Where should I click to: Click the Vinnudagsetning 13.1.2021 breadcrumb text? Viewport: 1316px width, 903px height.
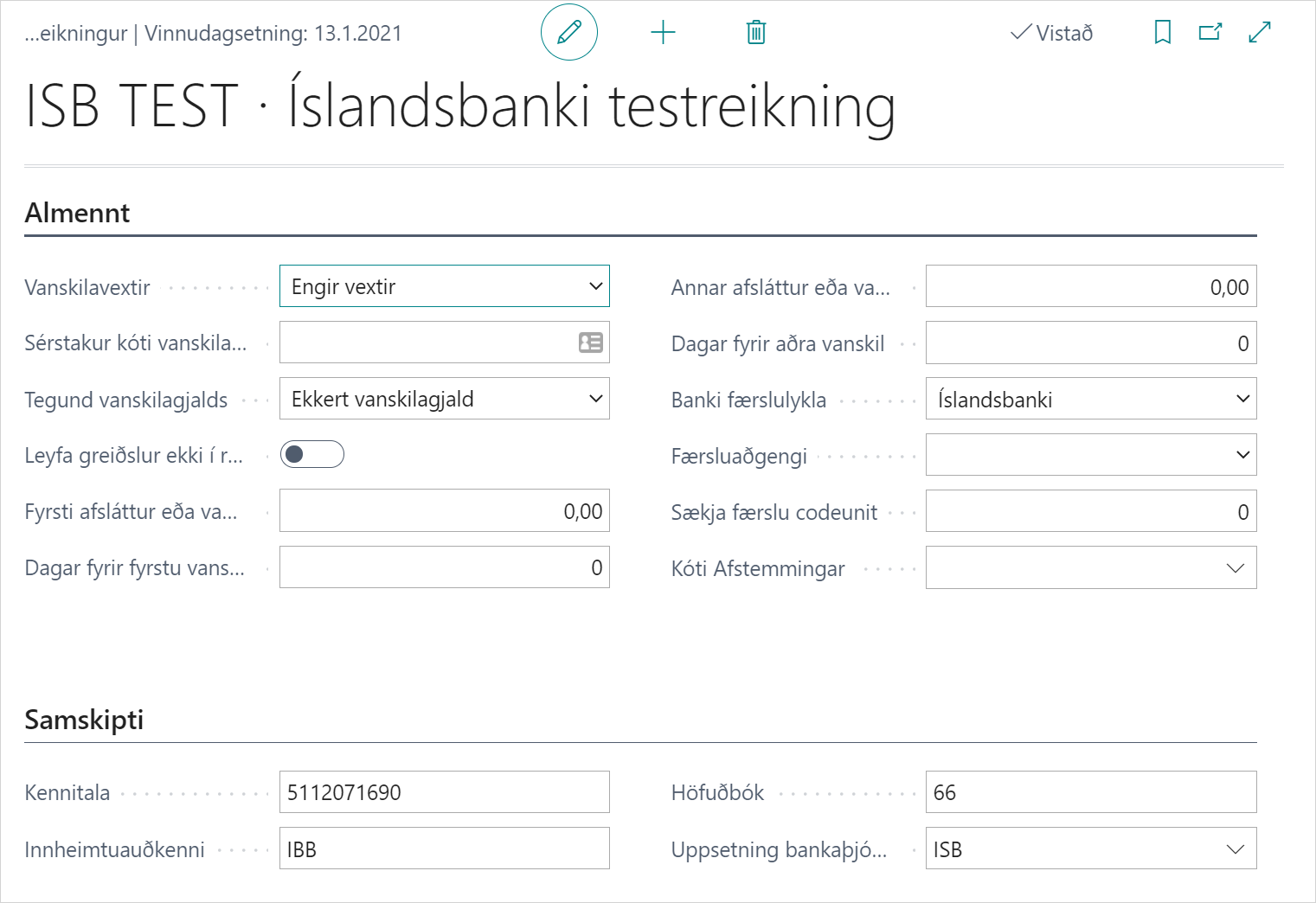click(x=273, y=34)
